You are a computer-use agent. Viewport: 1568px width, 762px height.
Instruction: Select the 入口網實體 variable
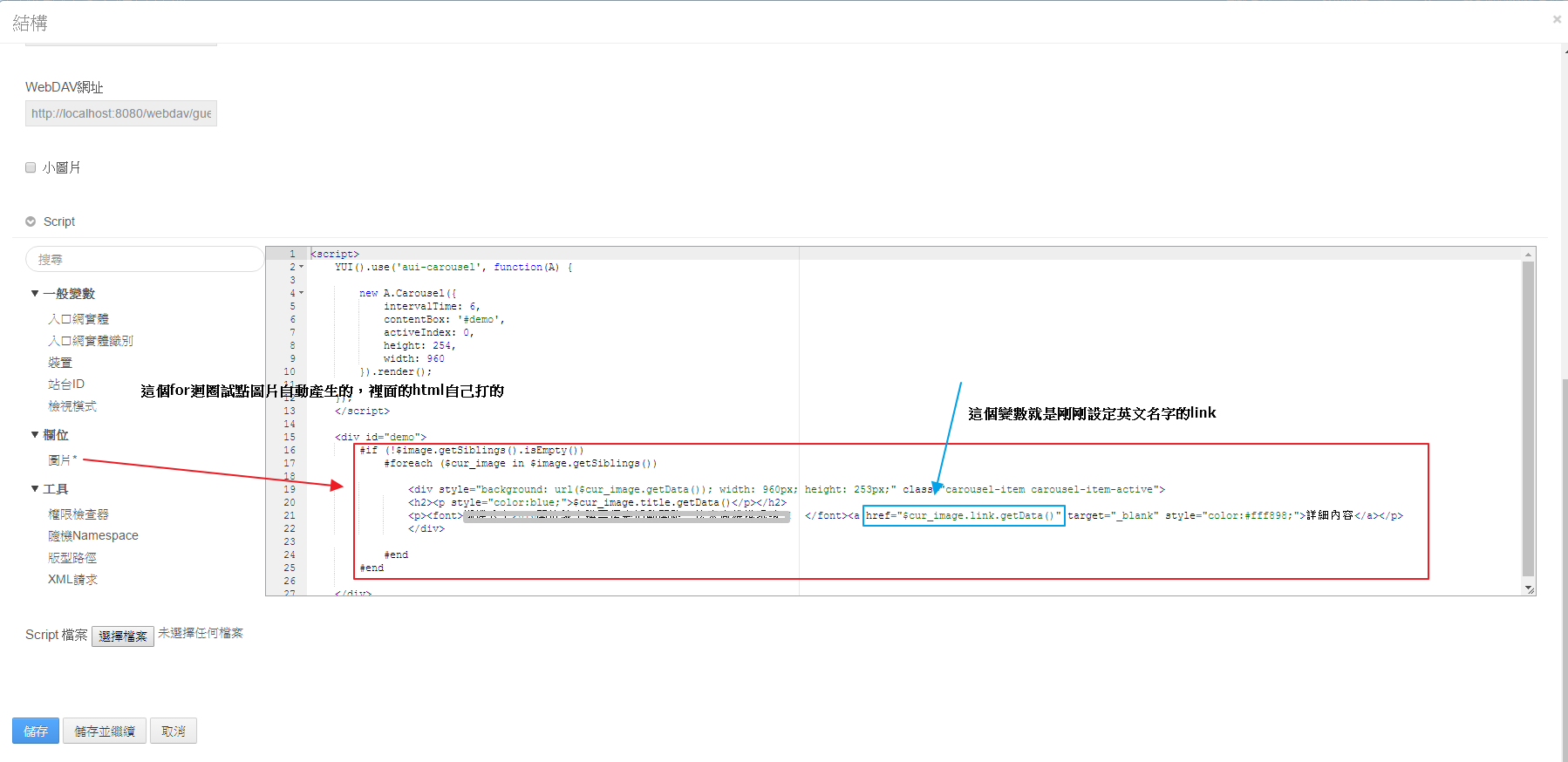[78, 319]
